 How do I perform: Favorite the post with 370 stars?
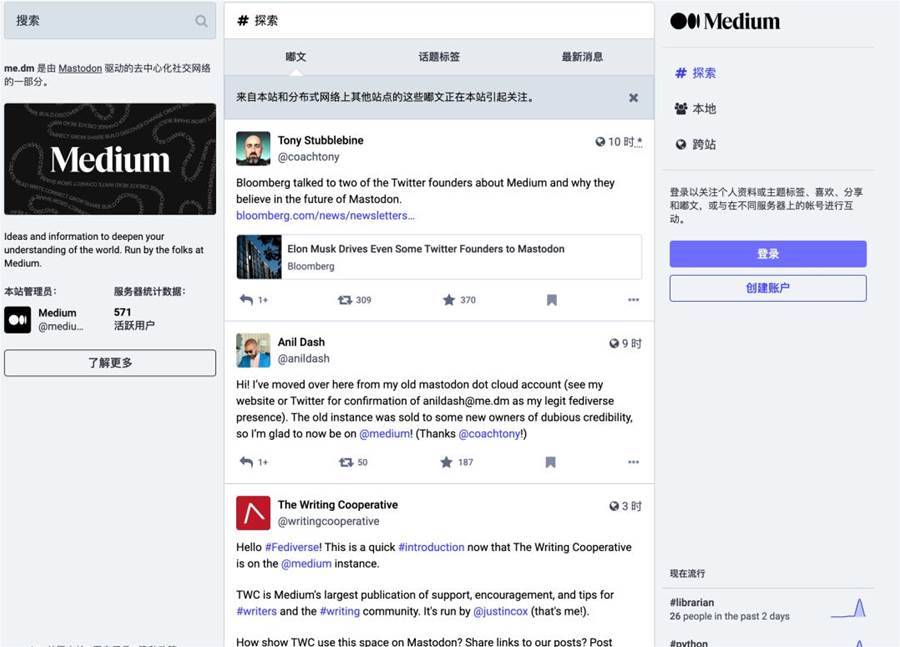[449, 300]
